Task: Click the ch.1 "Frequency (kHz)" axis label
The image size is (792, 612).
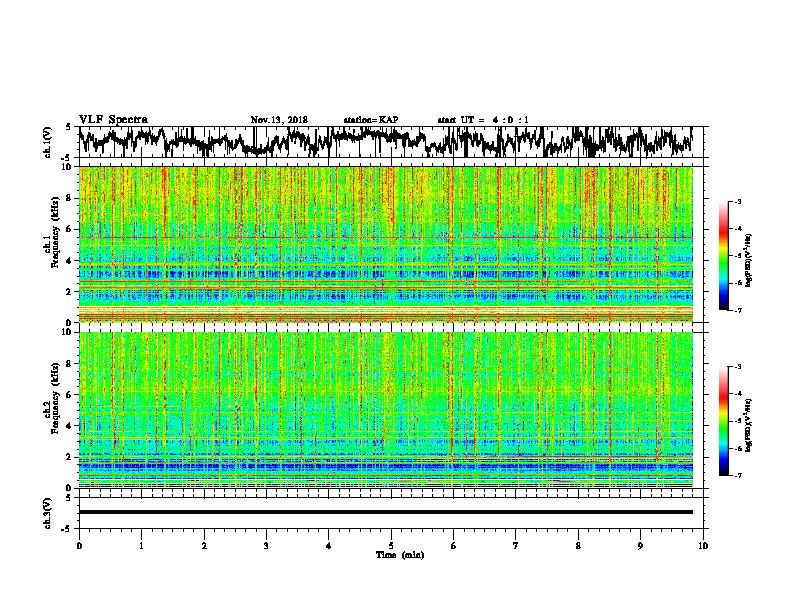Action: coord(55,232)
